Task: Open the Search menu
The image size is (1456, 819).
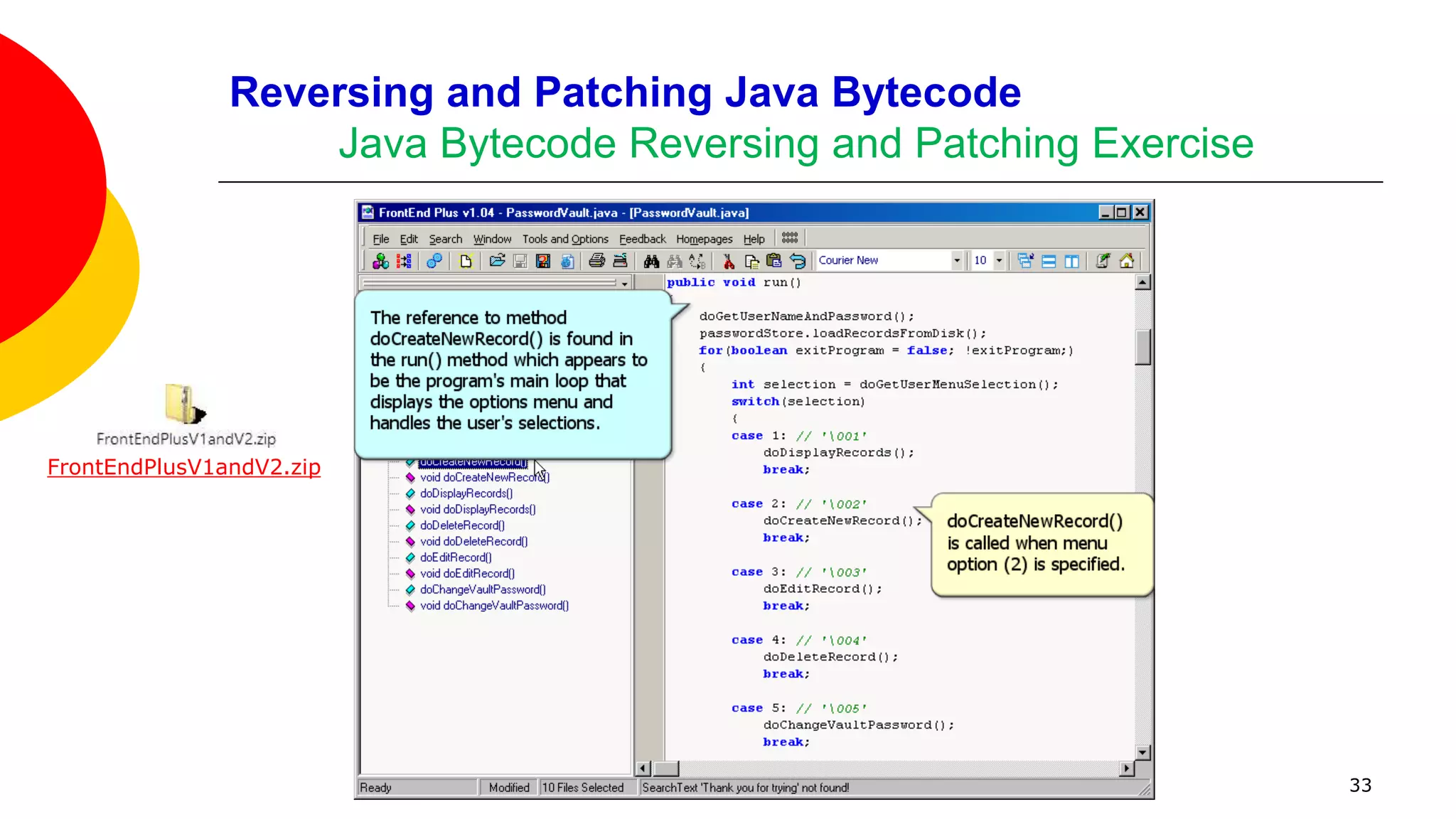Action: pos(446,239)
